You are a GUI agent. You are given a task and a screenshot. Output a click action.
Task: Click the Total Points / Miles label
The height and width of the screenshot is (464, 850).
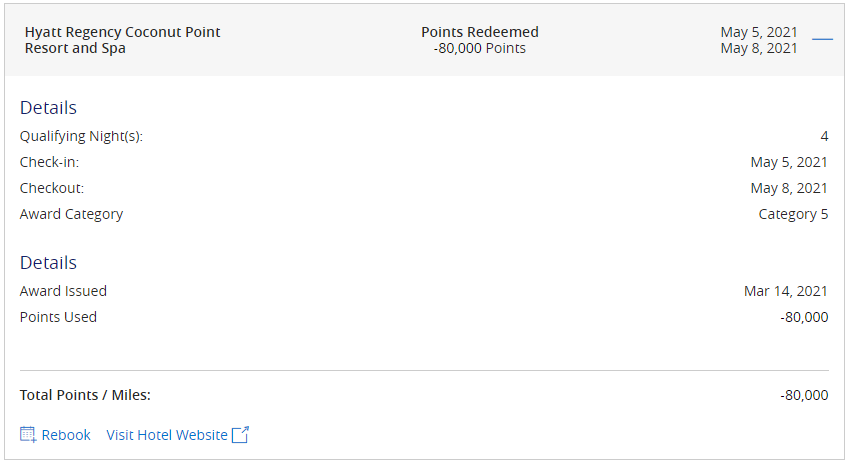pos(85,395)
